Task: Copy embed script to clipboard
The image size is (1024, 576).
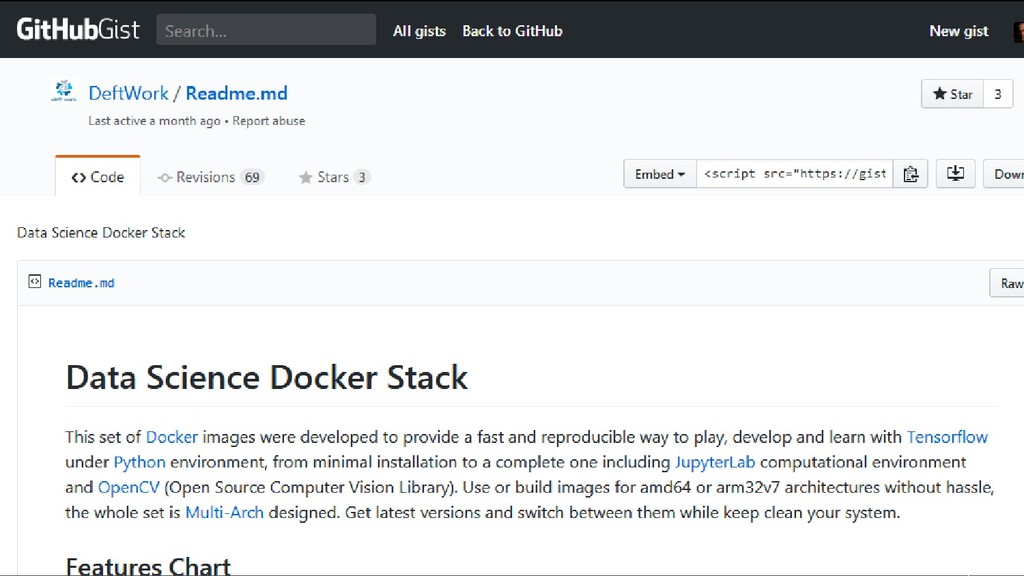Action: (x=910, y=174)
